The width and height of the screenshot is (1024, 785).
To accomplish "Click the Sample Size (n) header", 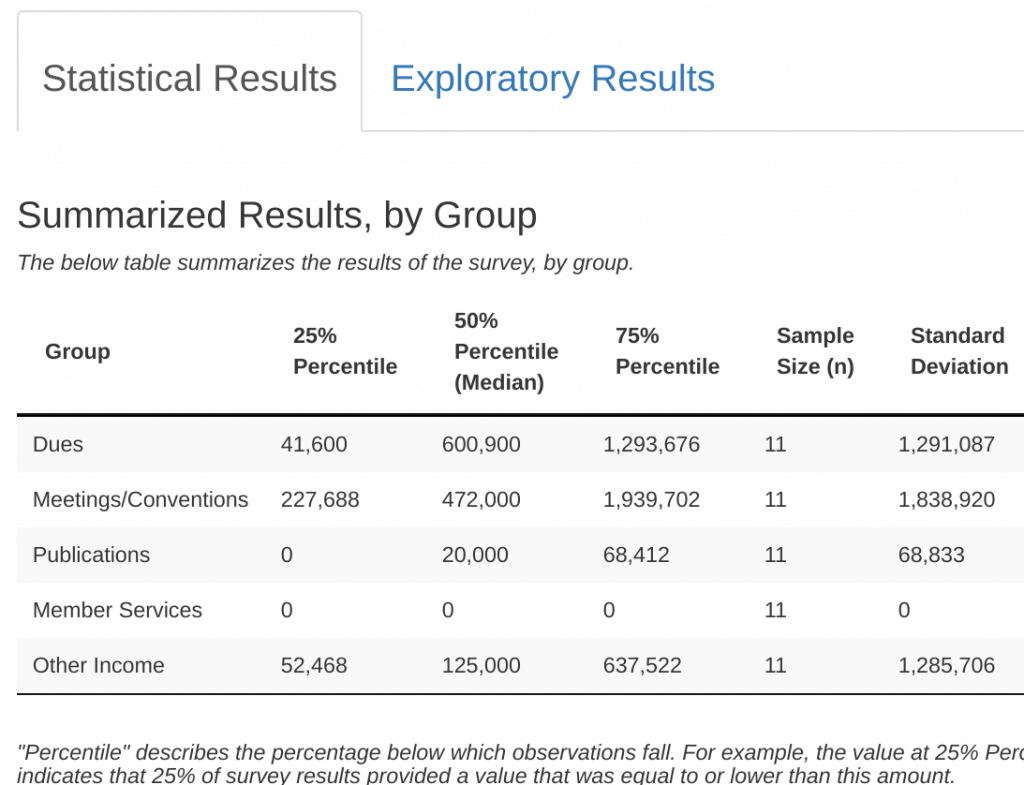I will click(815, 351).
